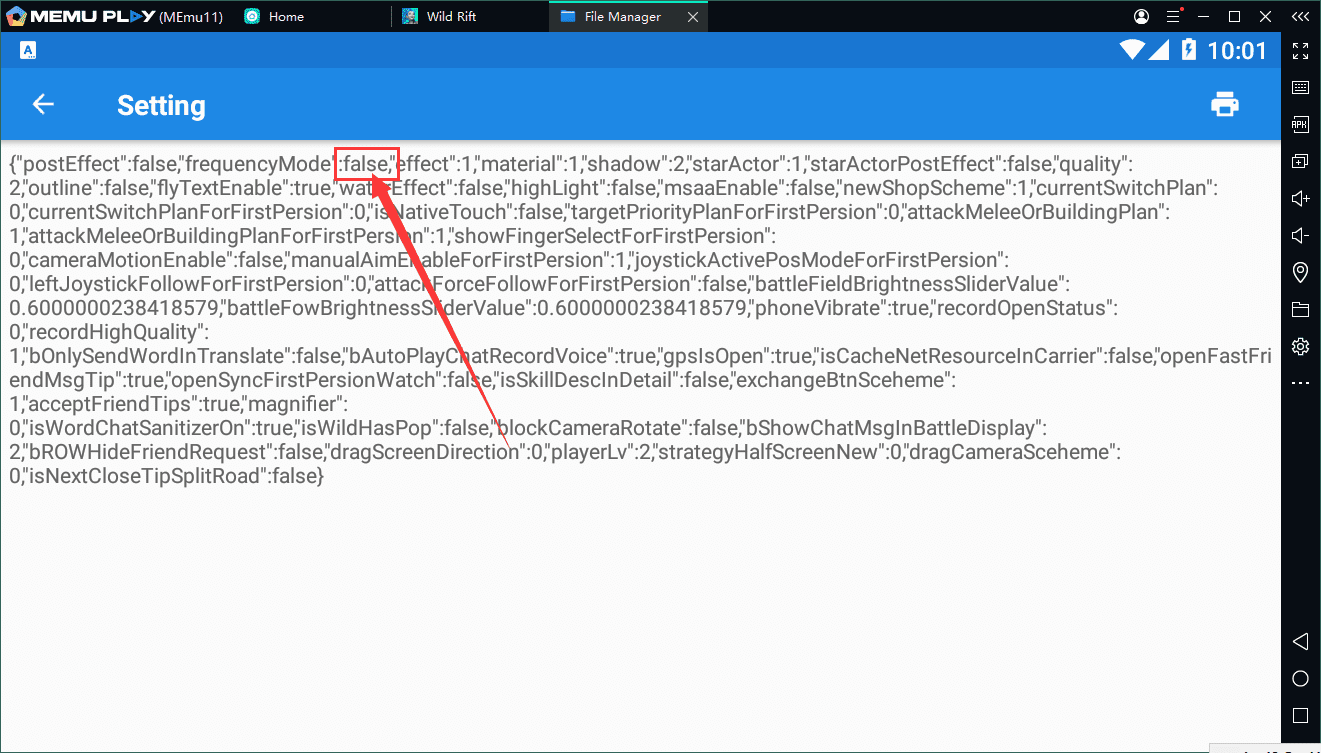Image resolution: width=1321 pixels, height=753 pixels.
Task: Increase volume with sidebar speaker plus
Action: pos(1300,198)
